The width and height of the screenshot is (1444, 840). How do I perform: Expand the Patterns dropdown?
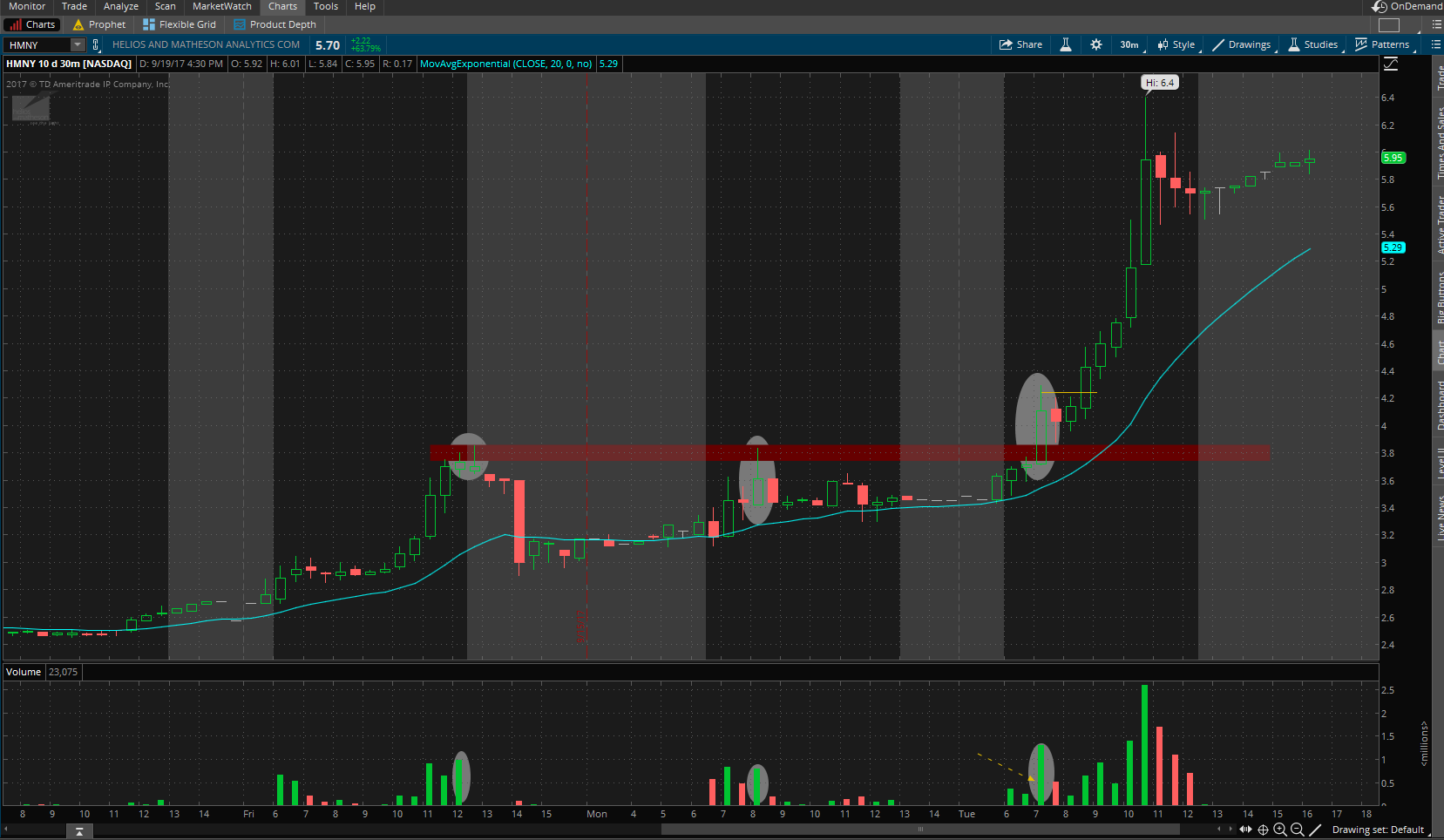click(1383, 44)
